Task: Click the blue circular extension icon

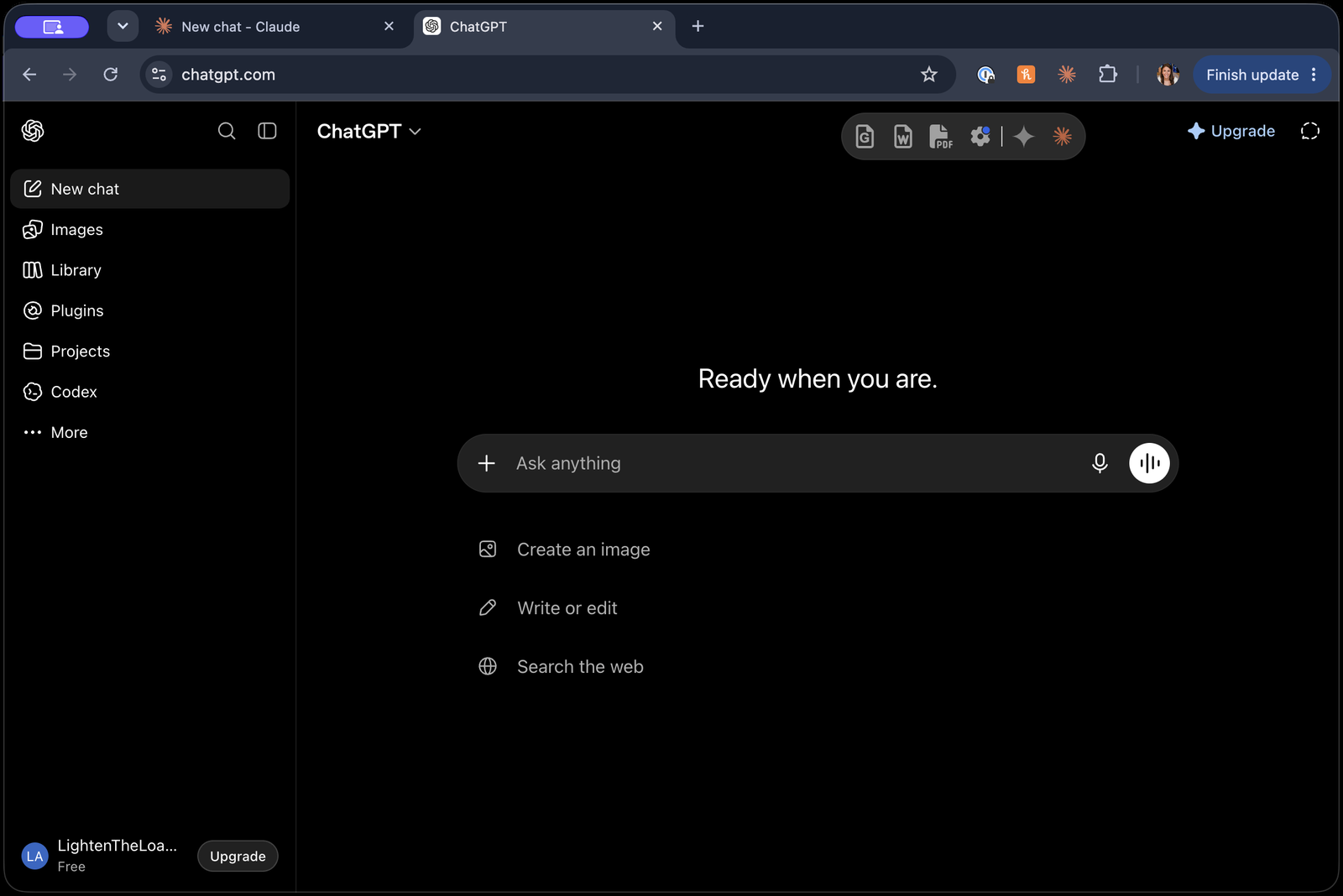Action: [986, 75]
